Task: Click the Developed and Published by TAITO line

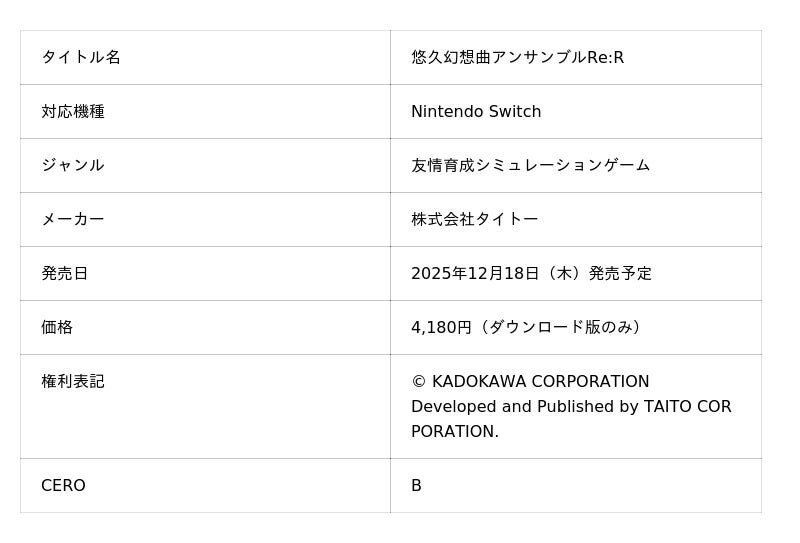Action: tap(571, 406)
